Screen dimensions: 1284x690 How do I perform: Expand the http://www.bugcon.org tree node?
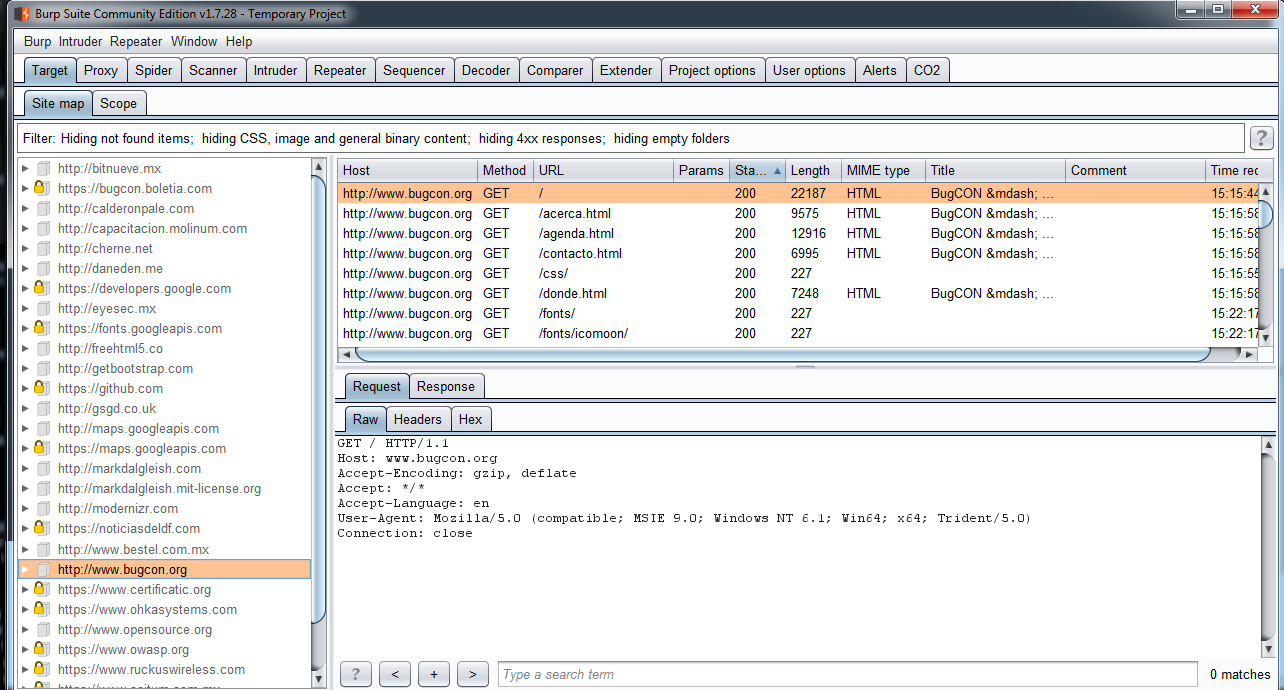pos(25,569)
